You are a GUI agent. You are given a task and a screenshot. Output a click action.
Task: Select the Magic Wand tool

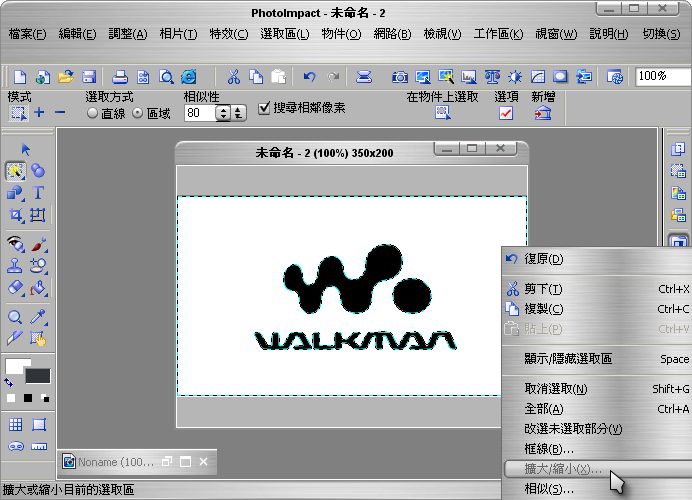[15, 171]
